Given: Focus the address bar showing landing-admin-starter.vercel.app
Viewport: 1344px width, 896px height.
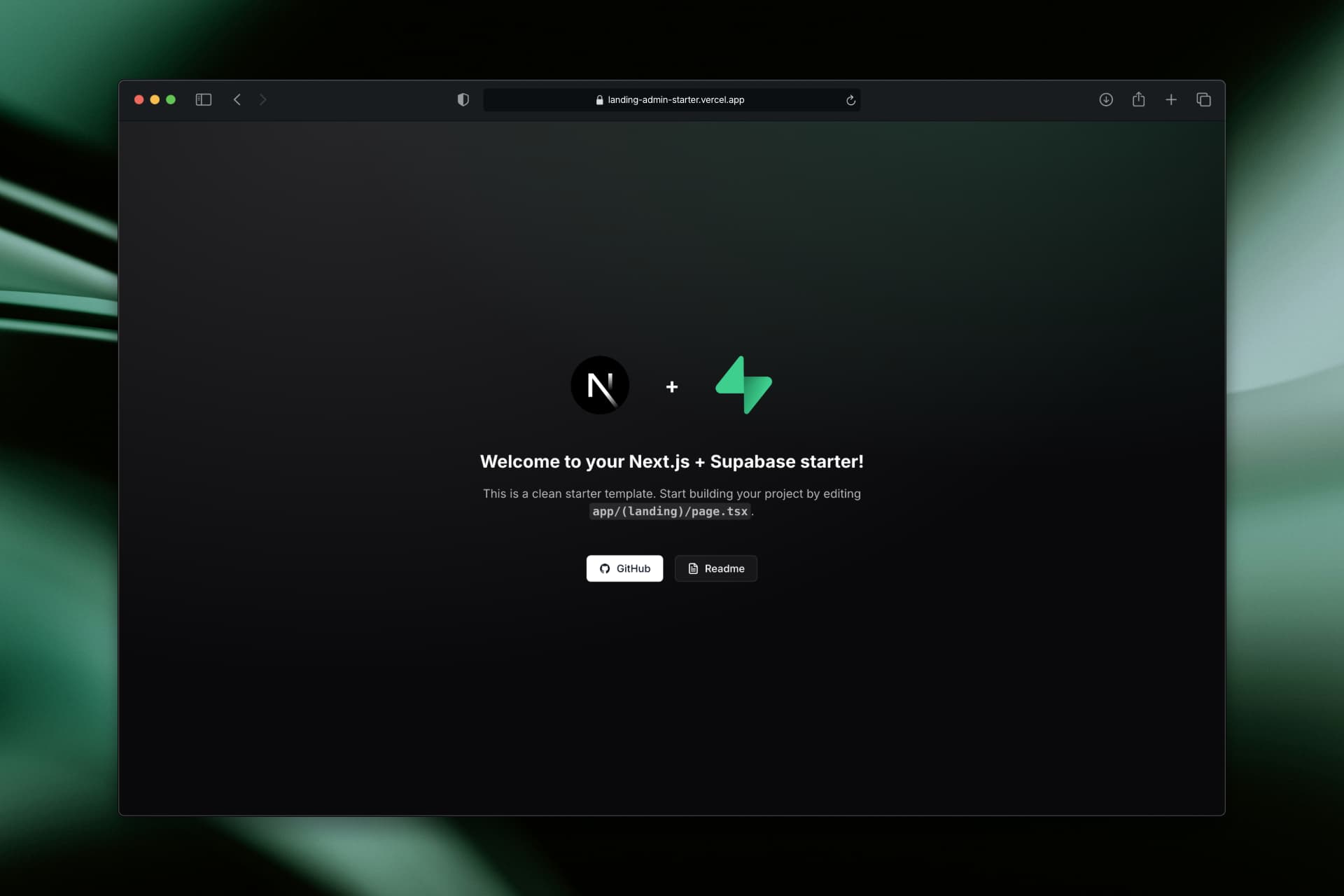Looking at the screenshot, I should (x=672, y=100).
